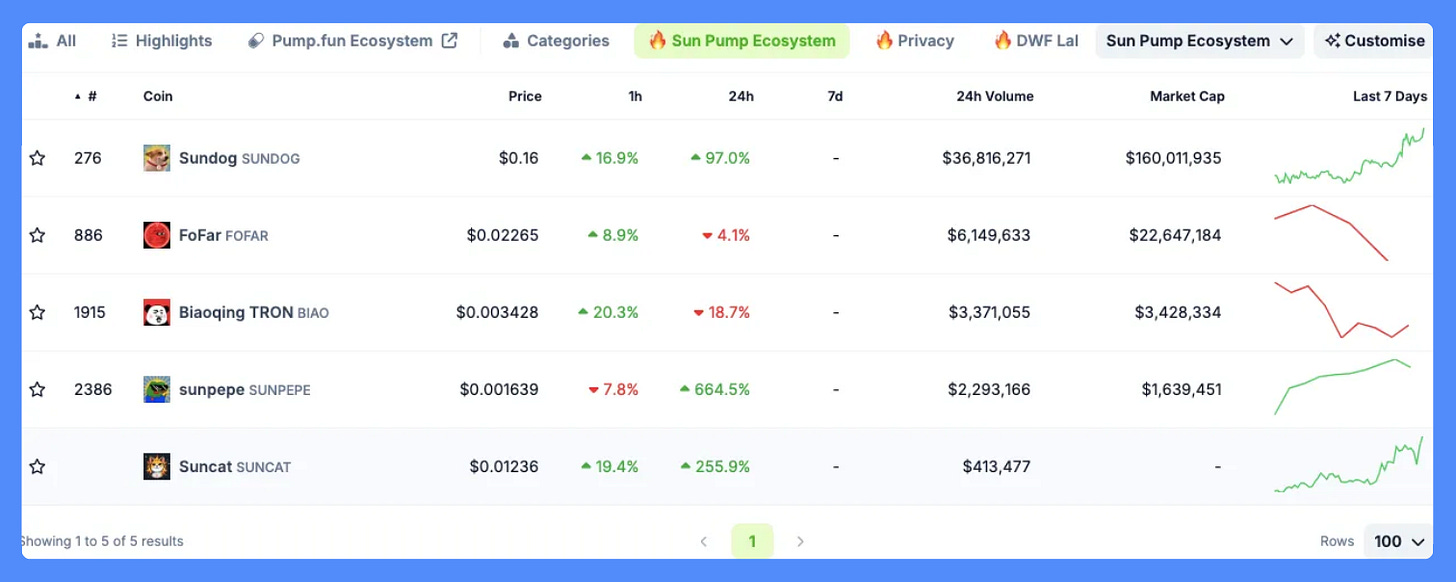
Task: Click the Showing 1 to 5 results text
Action: point(103,541)
